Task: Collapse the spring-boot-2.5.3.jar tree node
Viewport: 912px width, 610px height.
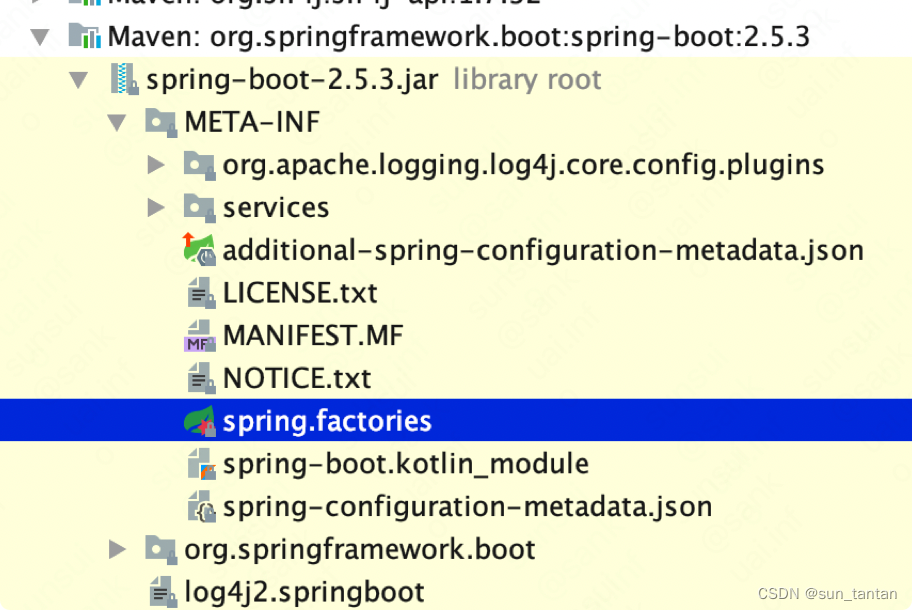Action: pyautogui.click(x=78, y=80)
